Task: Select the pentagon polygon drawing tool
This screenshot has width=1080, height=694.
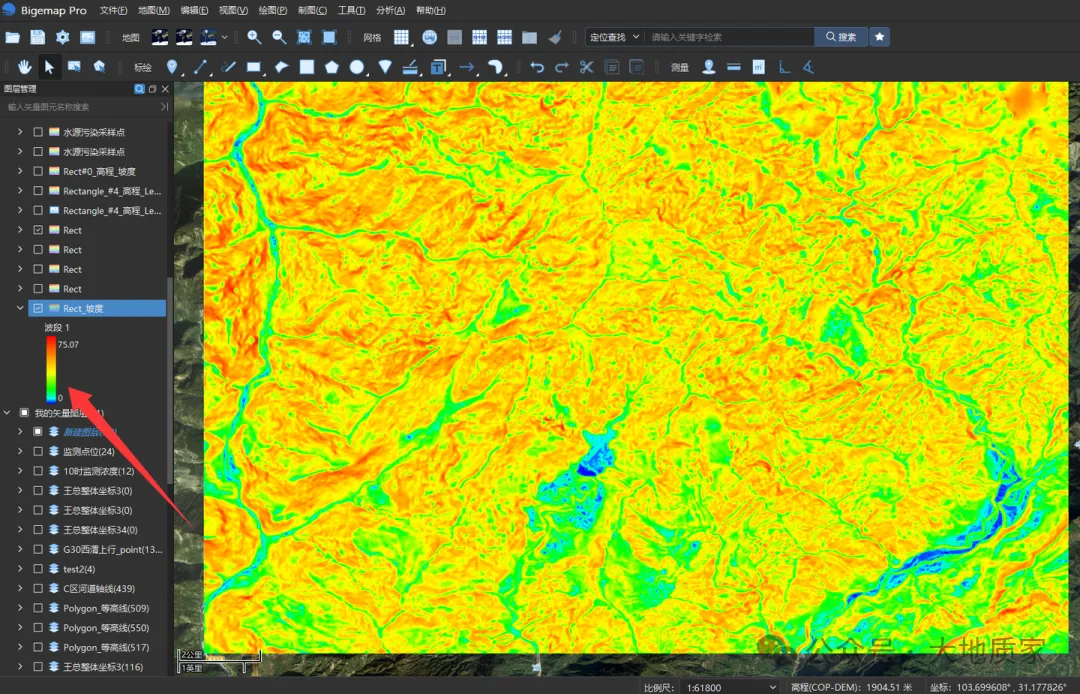Action: (x=332, y=67)
